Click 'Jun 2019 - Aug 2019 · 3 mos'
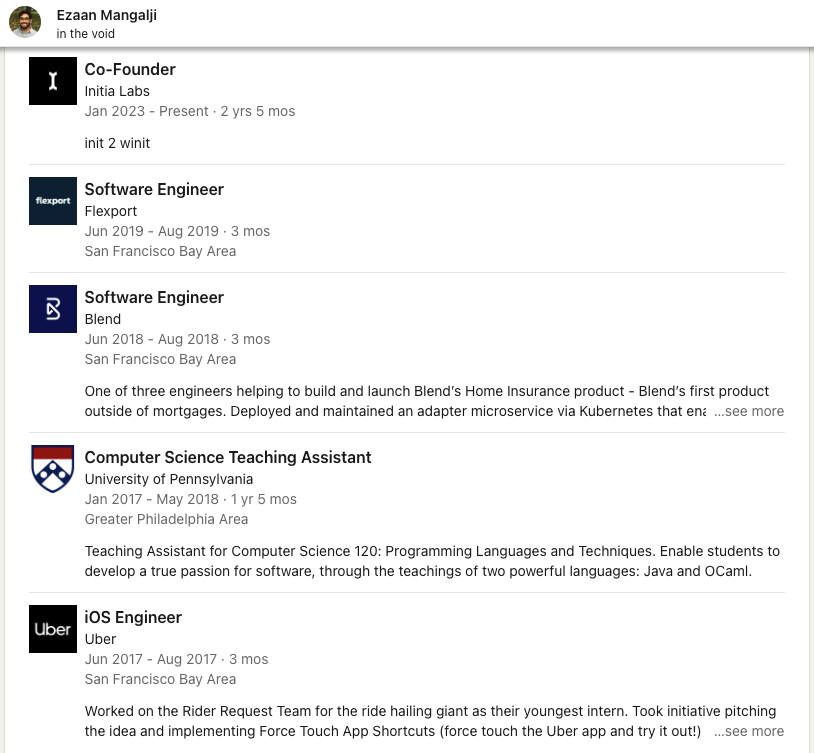Viewport: 814px width, 753px height. [178, 231]
